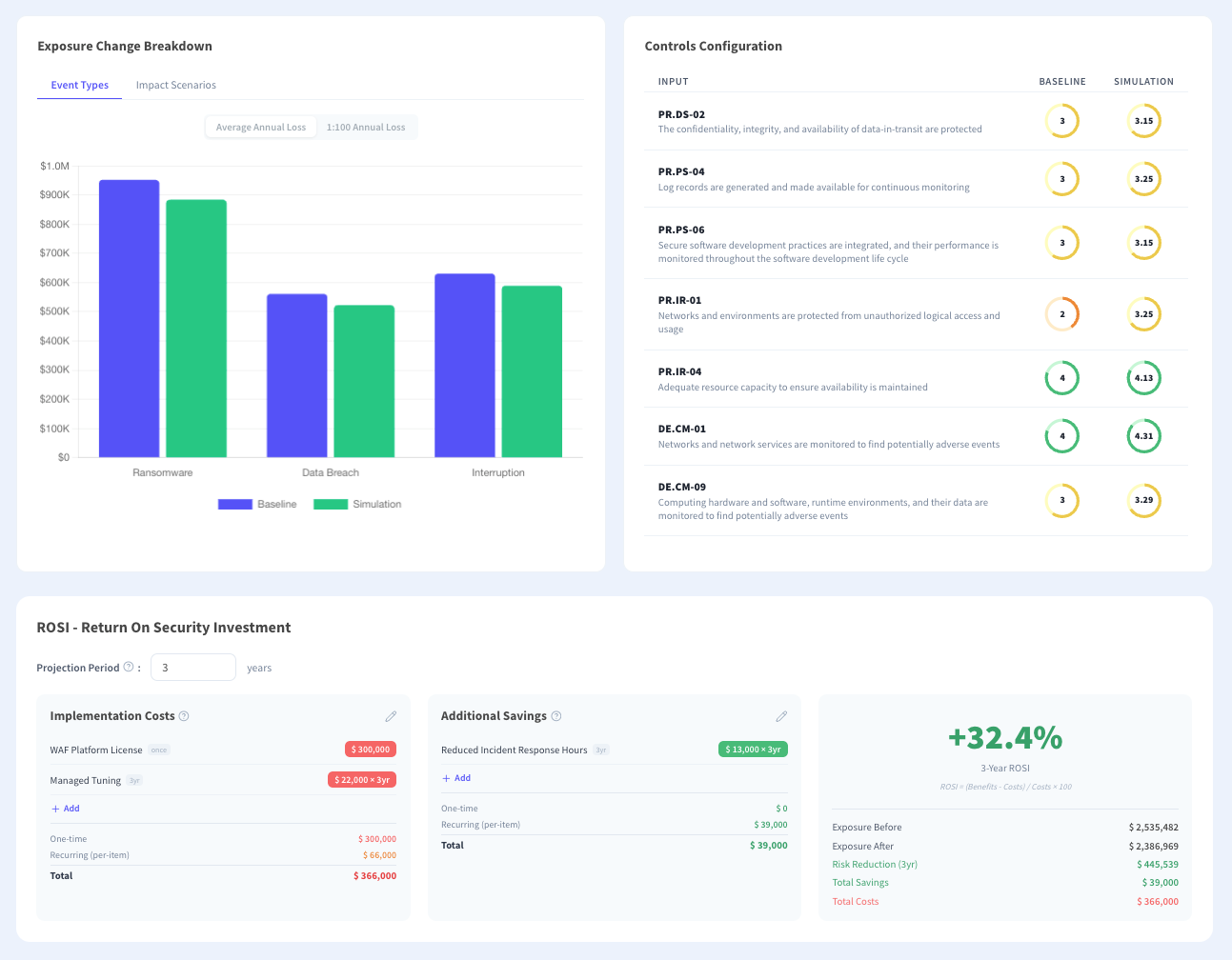Image resolution: width=1232 pixels, height=960 pixels.
Task: Click the '3yr' tag beside Managed Tuning
Action: click(134, 781)
